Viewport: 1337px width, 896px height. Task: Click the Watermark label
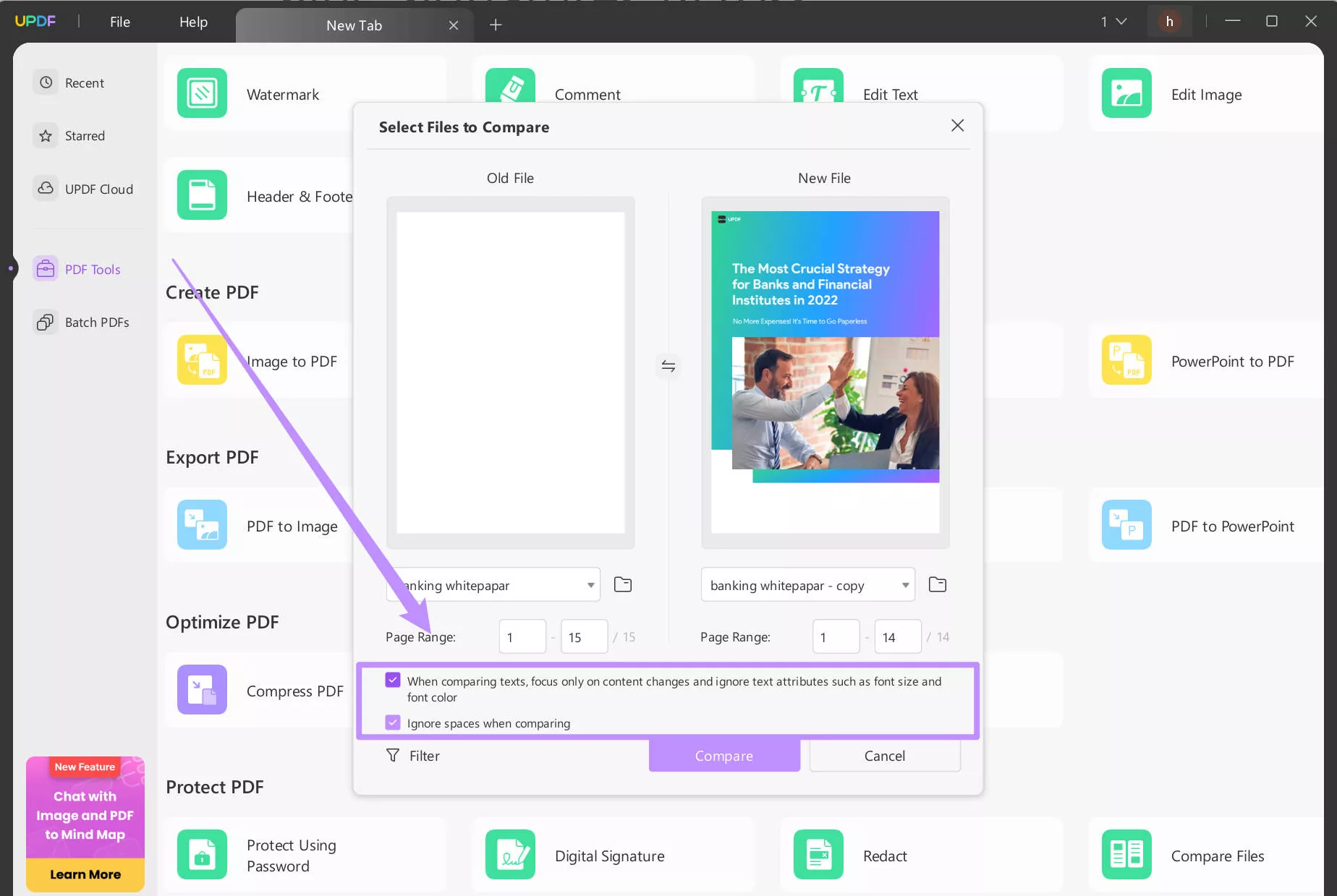tap(283, 95)
